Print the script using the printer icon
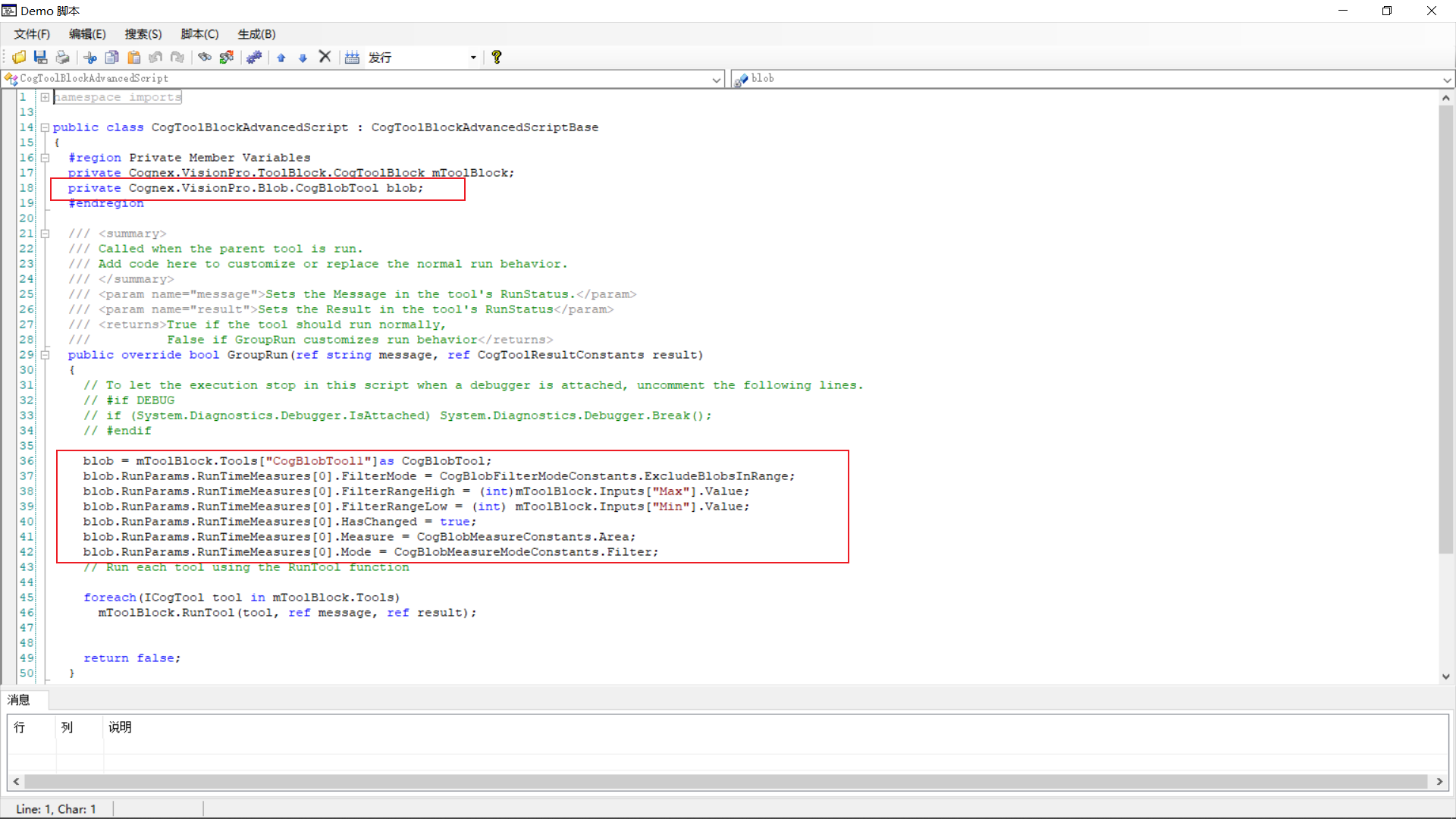Screen dimensions: 1456x819 [62, 57]
